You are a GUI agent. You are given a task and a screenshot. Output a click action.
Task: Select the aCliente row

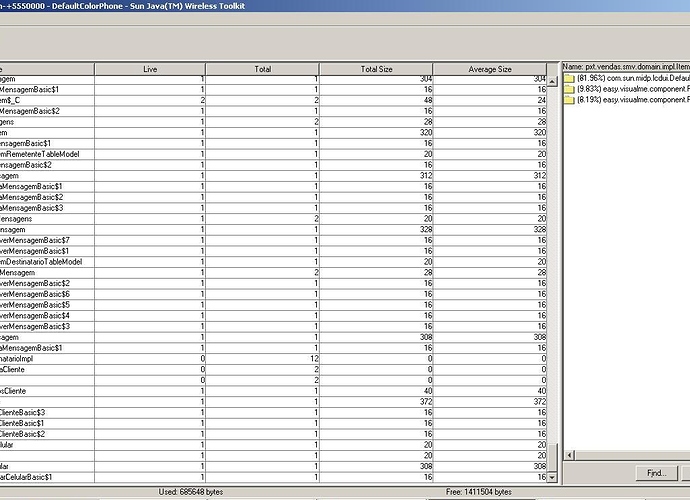click(273, 369)
